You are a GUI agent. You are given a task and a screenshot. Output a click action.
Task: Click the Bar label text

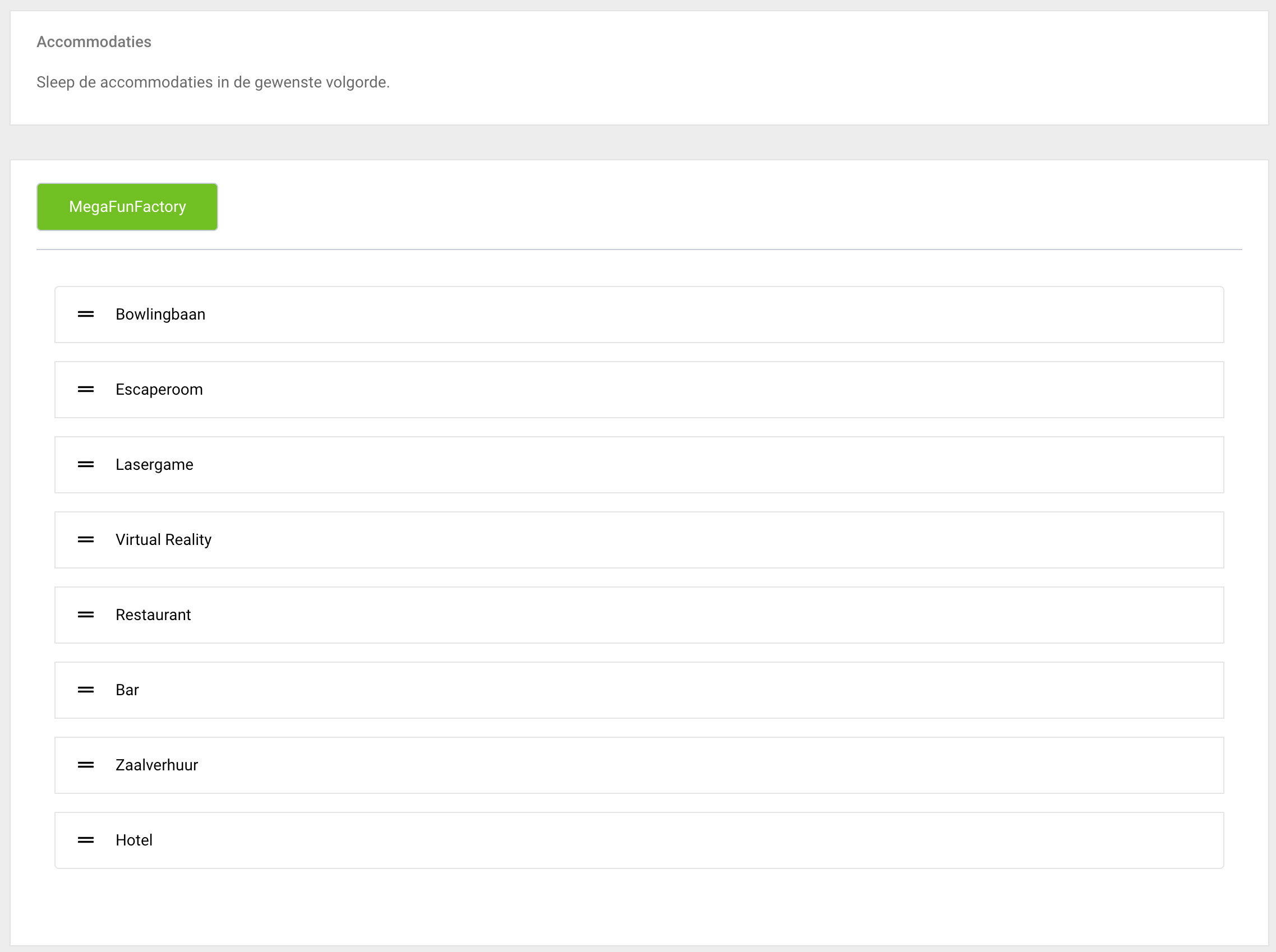tap(127, 690)
